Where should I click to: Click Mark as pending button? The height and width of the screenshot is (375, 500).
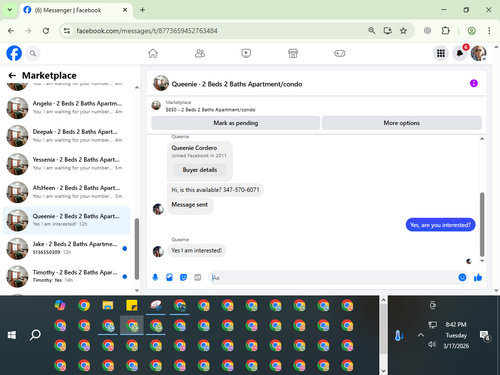[x=236, y=123]
